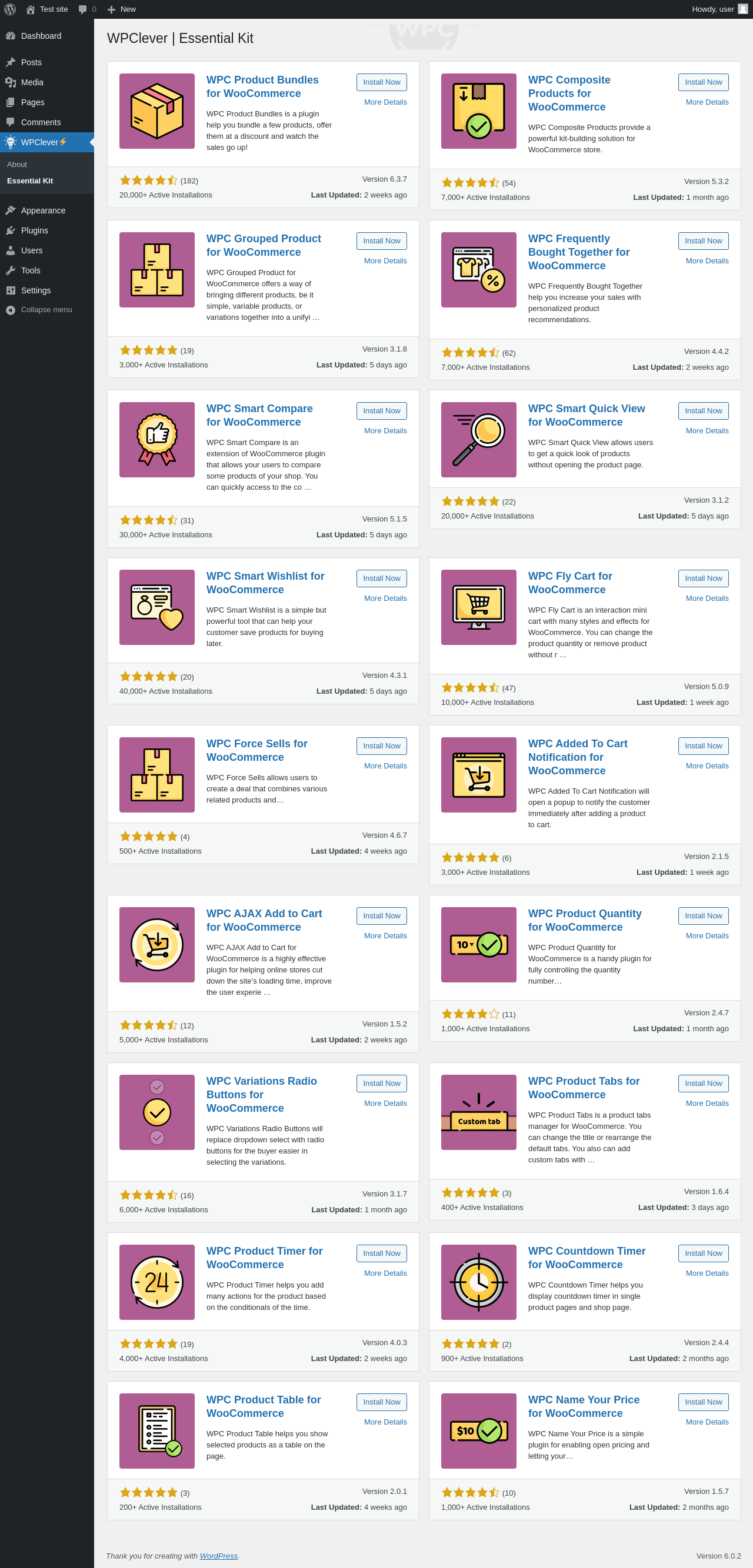Image resolution: width=753 pixels, height=1568 pixels.
Task: Open the Settings menu label
Action: point(36,291)
